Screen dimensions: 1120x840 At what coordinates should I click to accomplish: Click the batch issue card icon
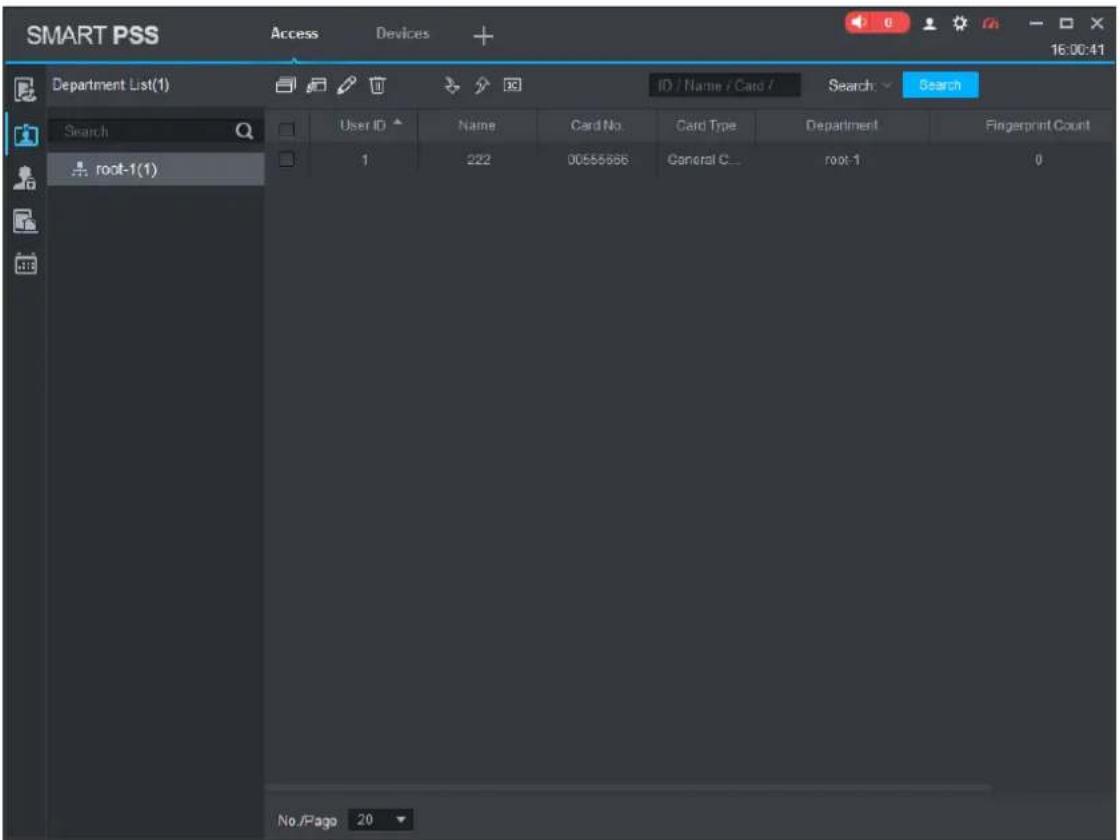pyautogui.click(x=316, y=86)
